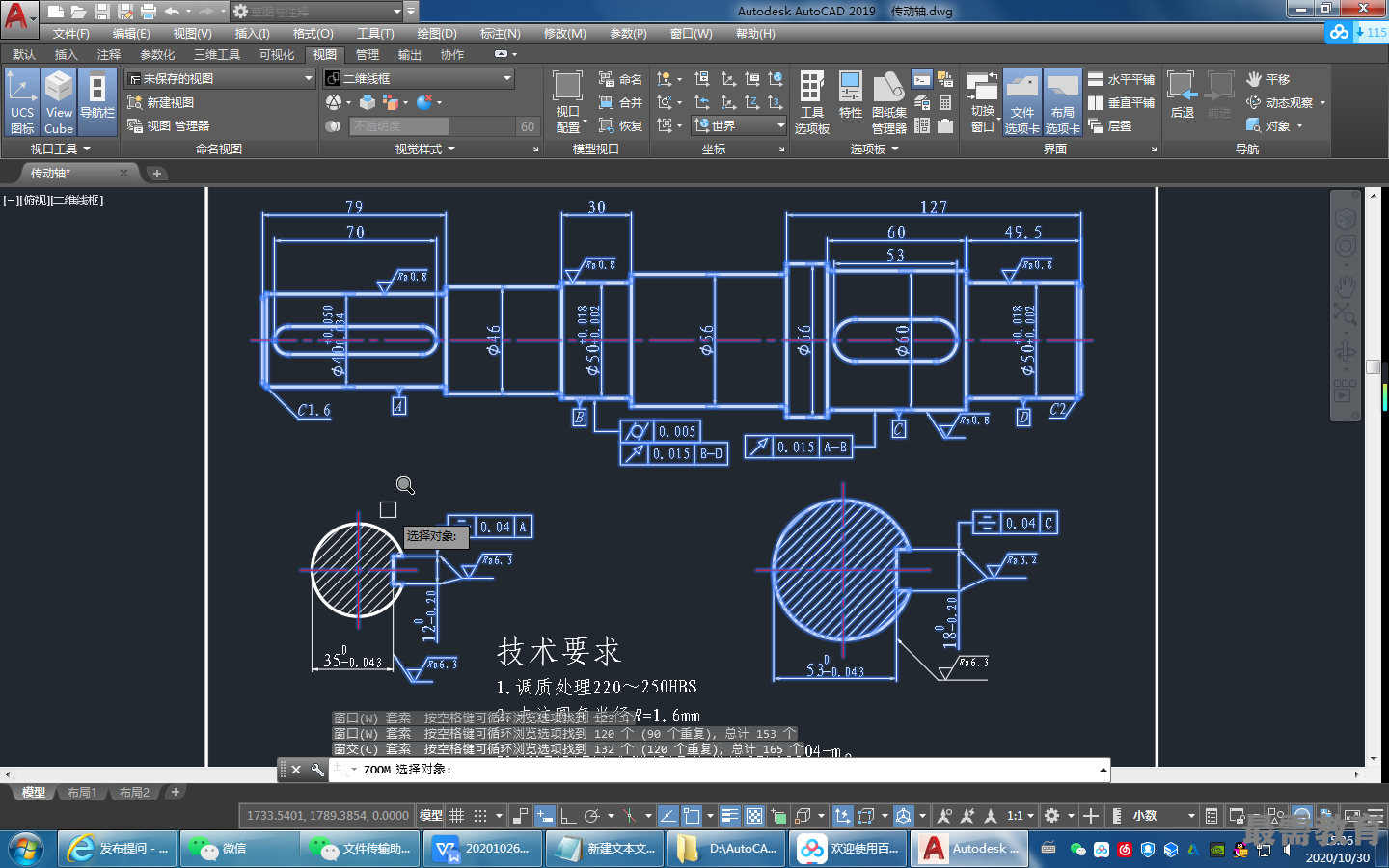Click the Undo arrow in quick access toolbar

[172, 12]
